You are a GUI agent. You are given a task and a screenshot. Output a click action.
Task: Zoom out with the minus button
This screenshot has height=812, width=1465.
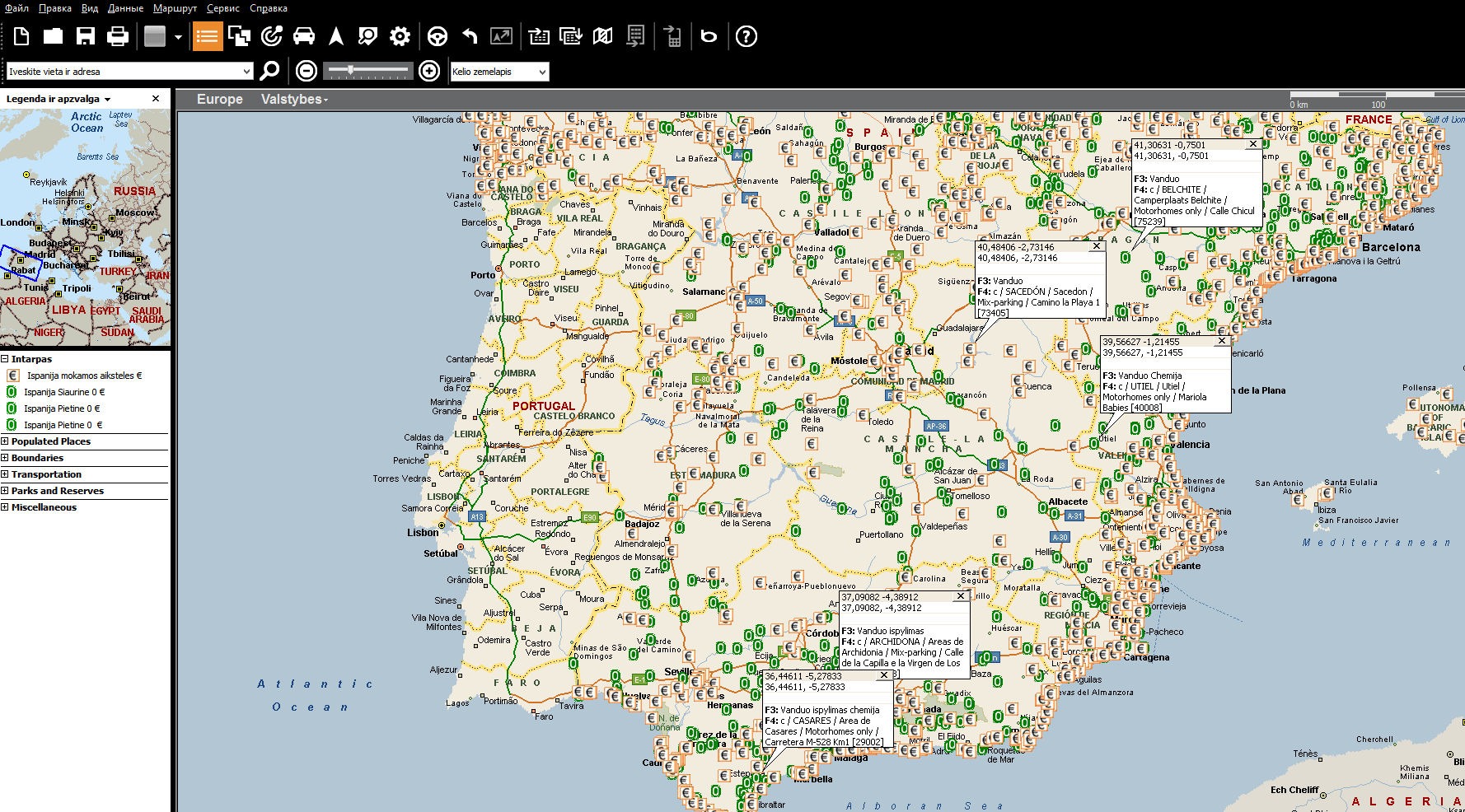pyautogui.click(x=307, y=71)
